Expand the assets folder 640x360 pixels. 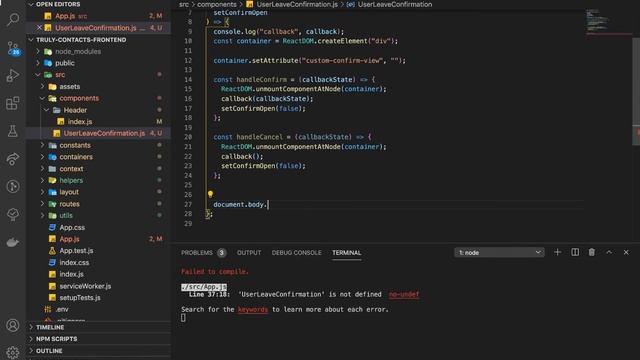pyautogui.click(x=98, y=87)
